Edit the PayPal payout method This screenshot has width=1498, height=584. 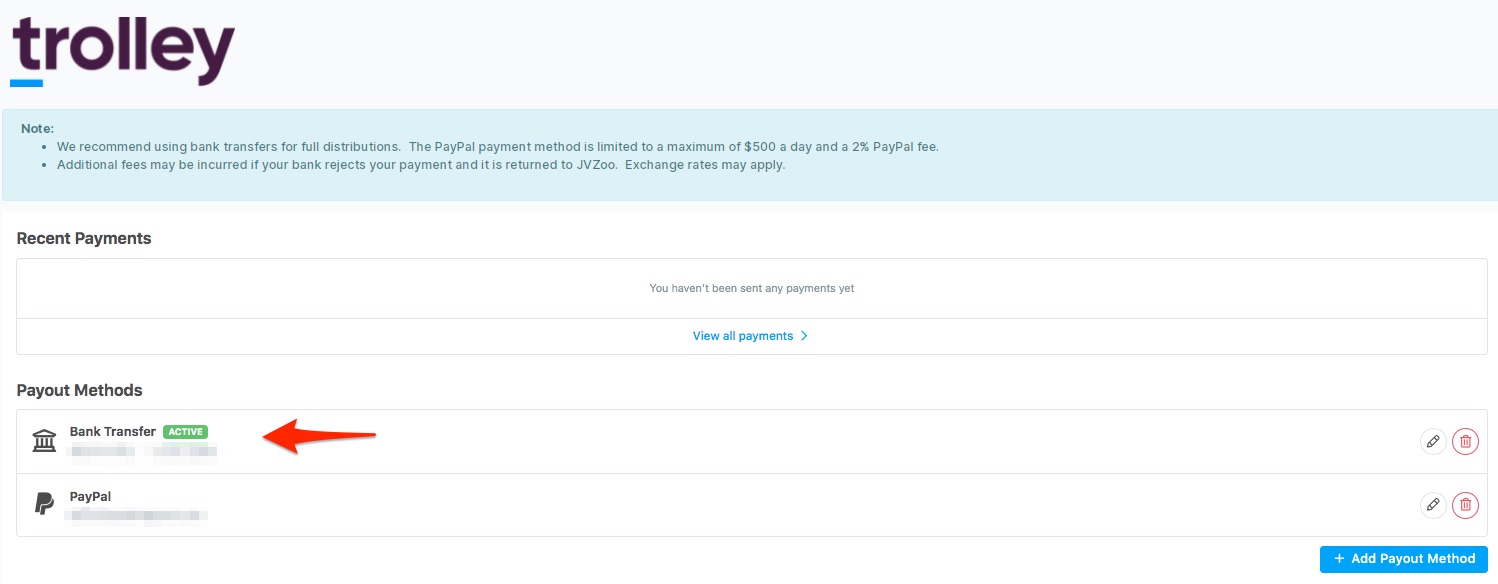[1433, 505]
